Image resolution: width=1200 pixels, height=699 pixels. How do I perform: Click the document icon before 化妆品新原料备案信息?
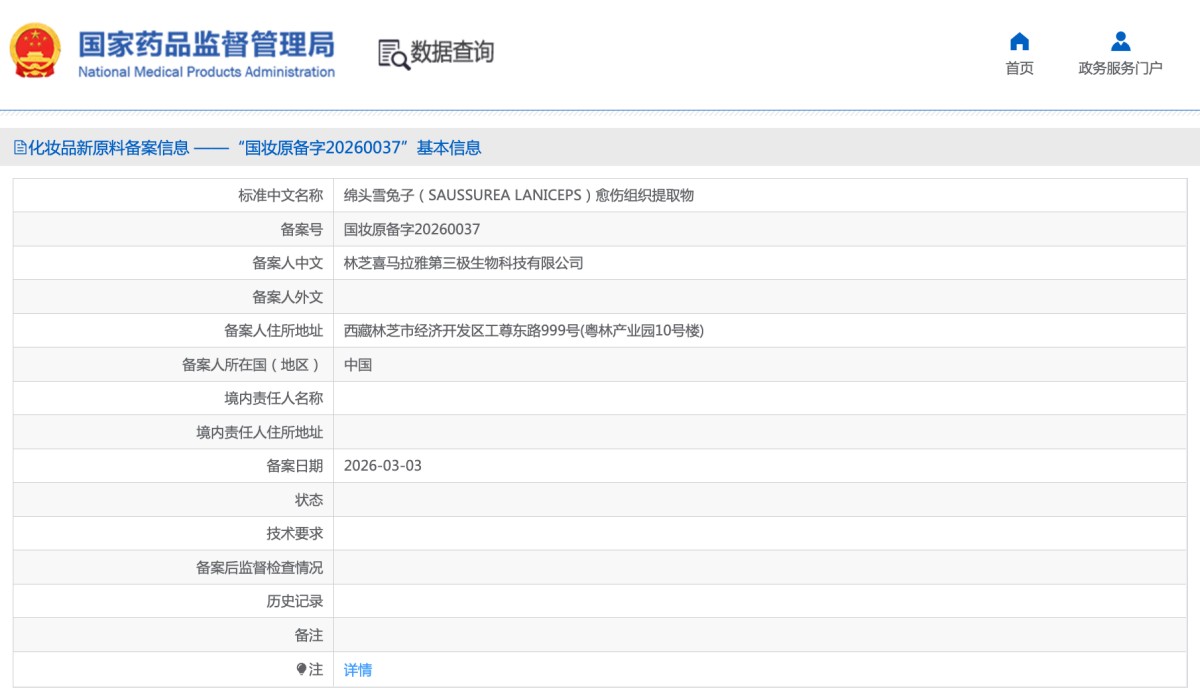tap(18, 147)
